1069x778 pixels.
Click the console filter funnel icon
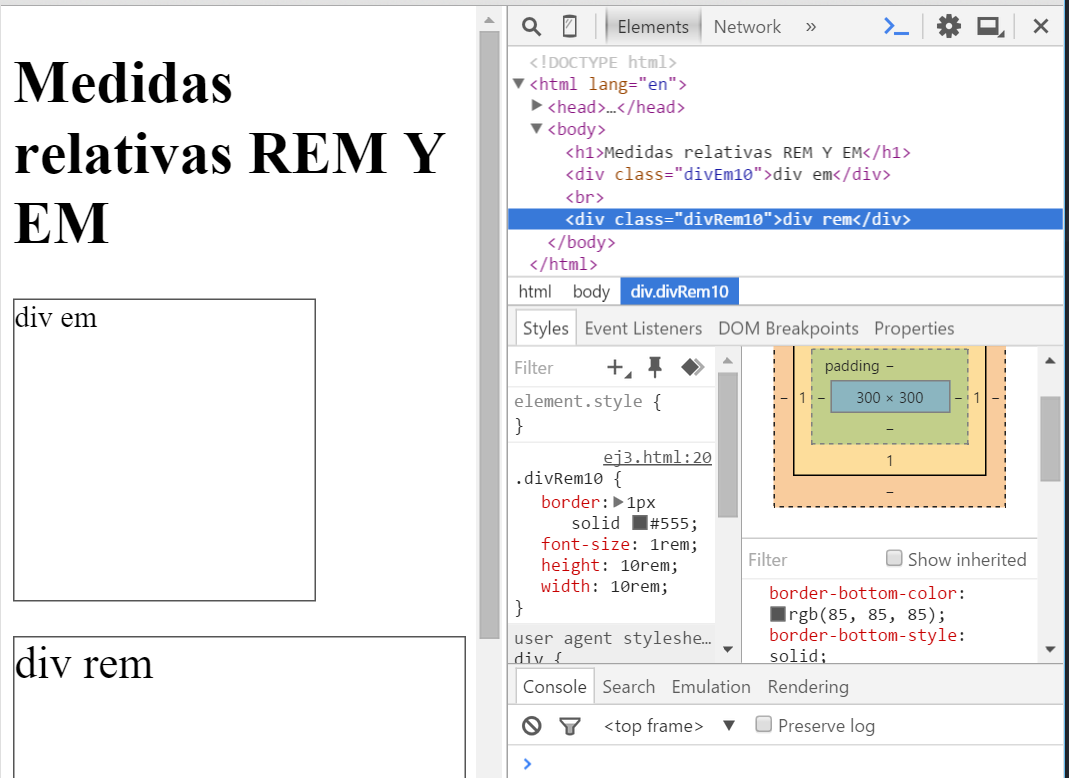568,725
